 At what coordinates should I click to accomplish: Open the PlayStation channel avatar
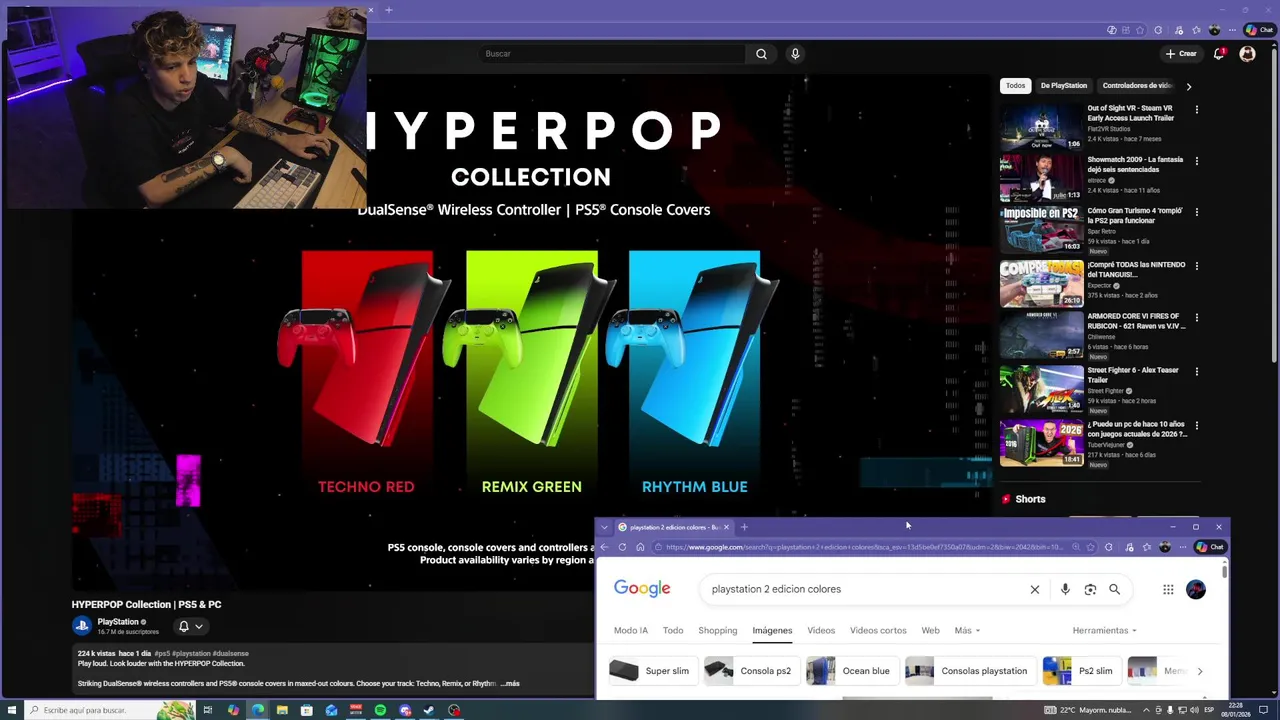pyautogui.click(x=82, y=626)
